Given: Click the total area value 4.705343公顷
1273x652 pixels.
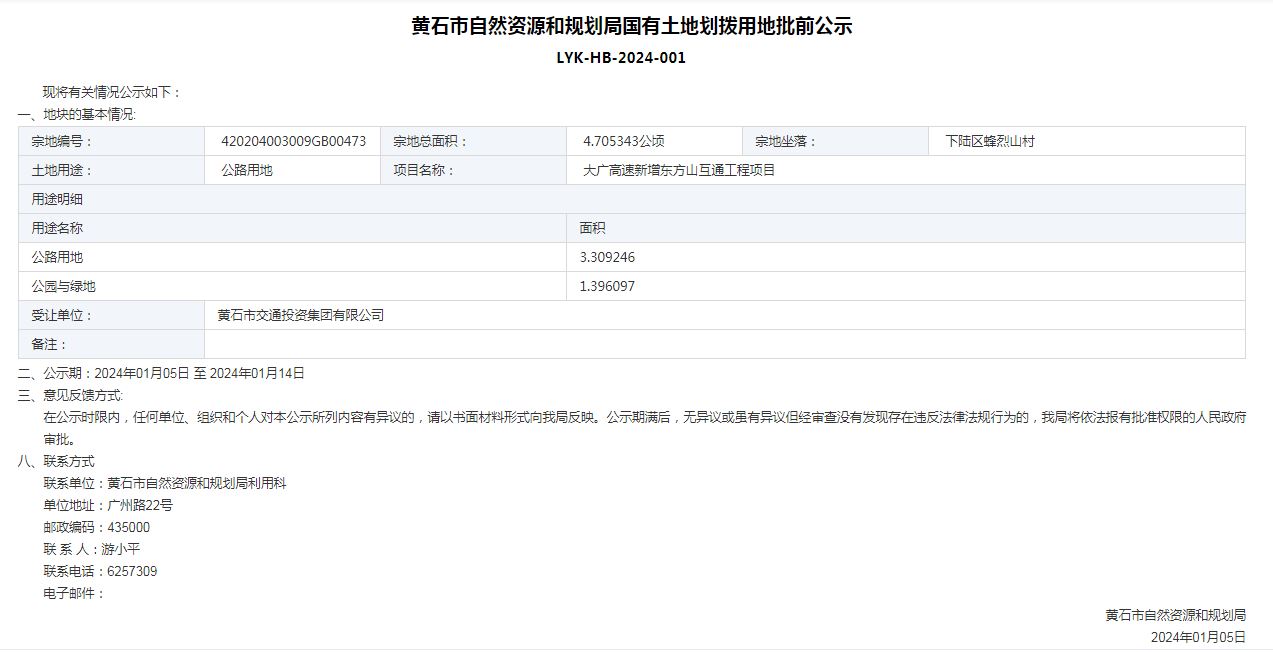Looking at the screenshot, I should (623, 141).
